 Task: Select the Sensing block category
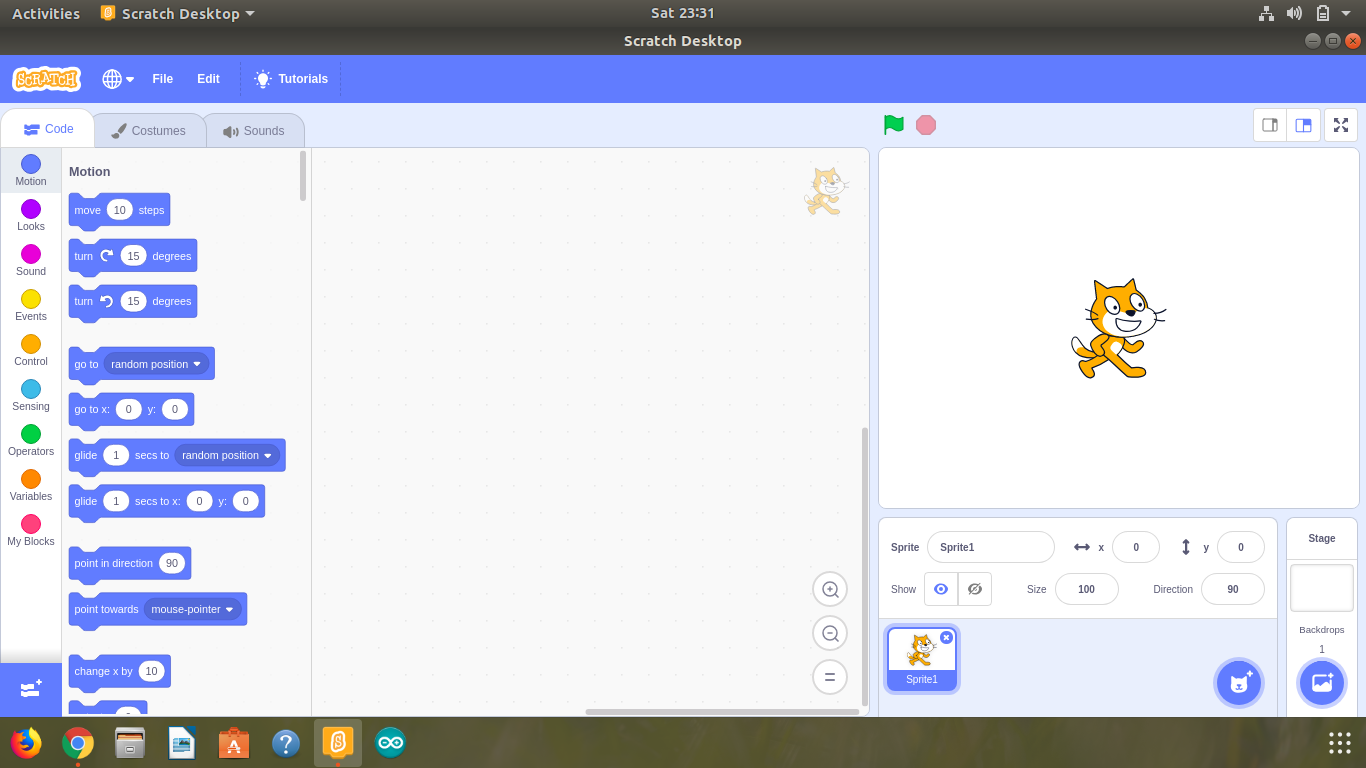tap(31, 396)
